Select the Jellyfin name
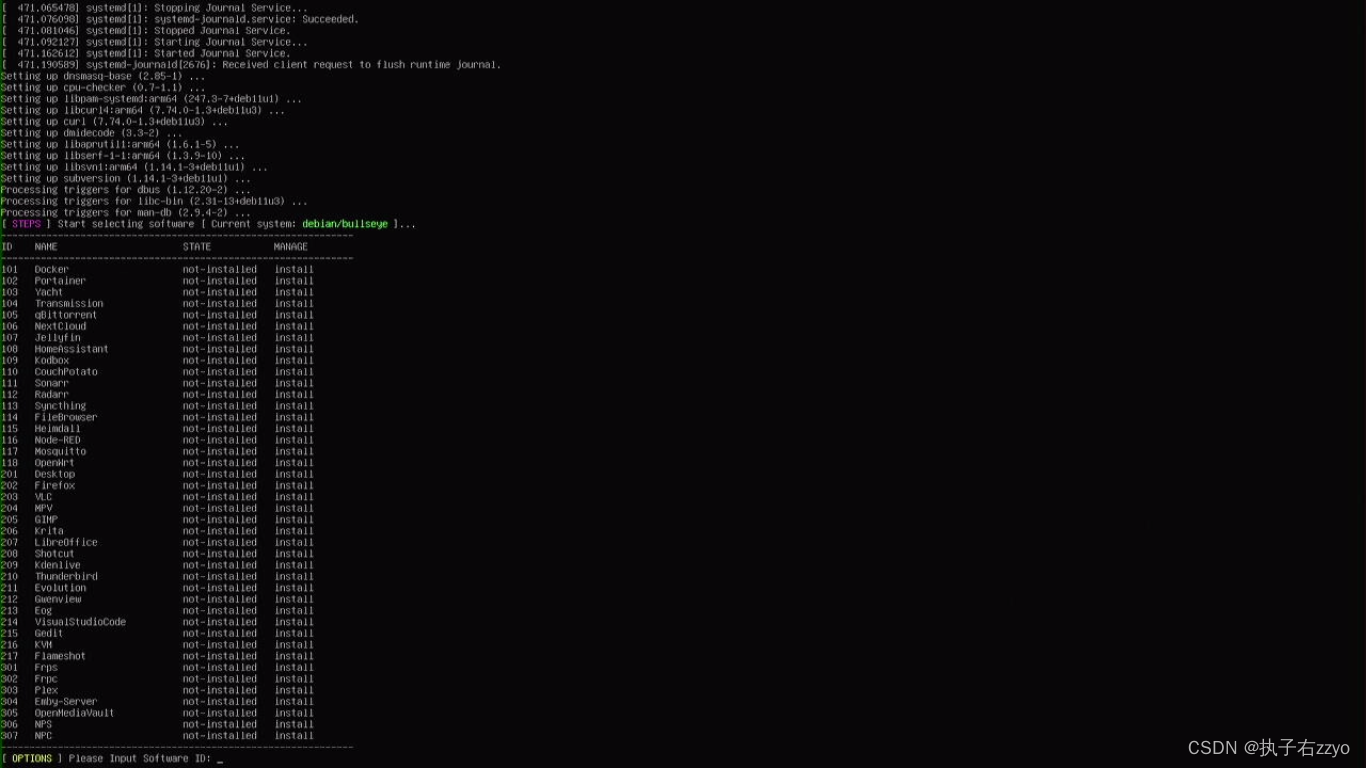 point(58,338)
